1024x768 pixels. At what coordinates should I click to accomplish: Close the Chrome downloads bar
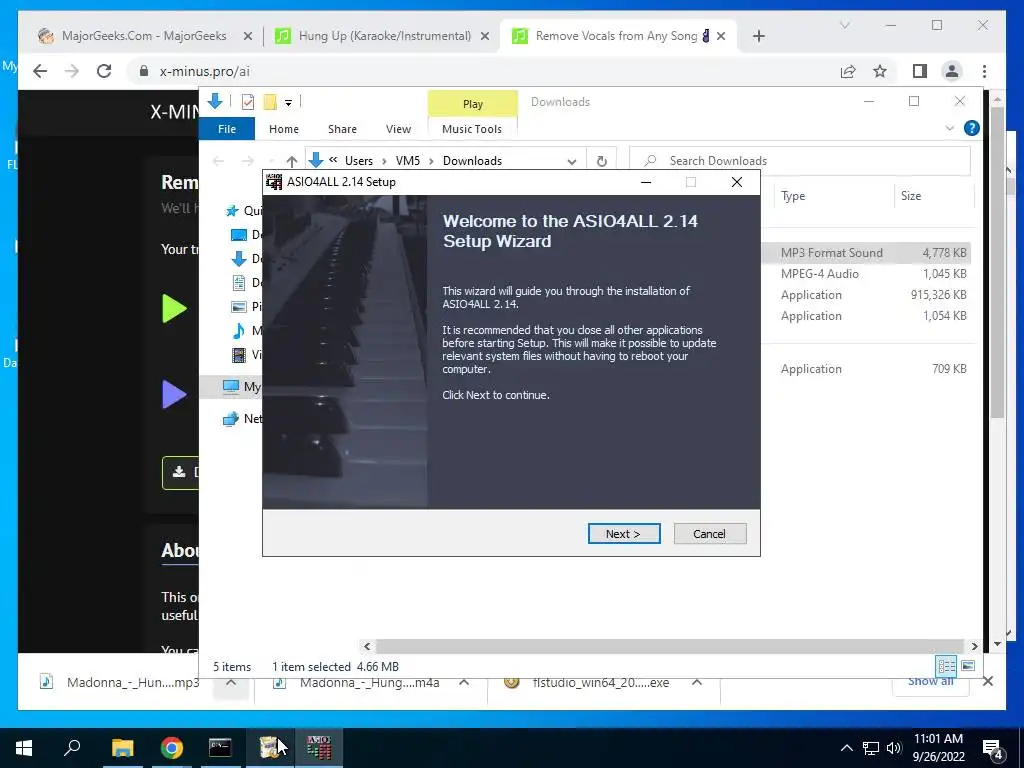click(987, 682)
